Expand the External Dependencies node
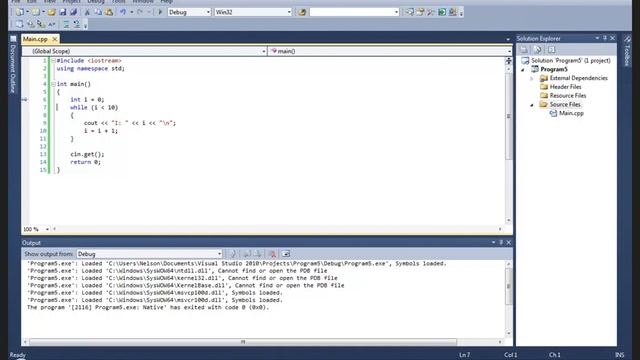The image size is (640, 360). [x=532, y=78]
